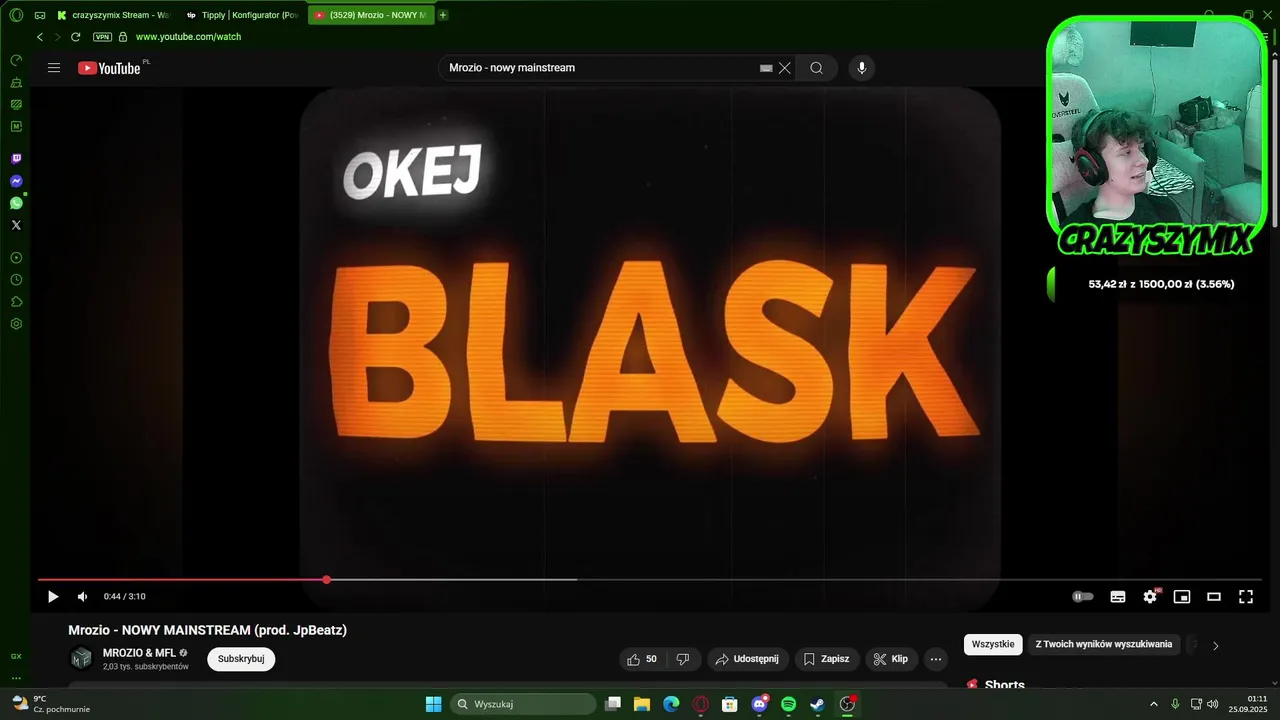The width and height of the screenshot is (1280, 720).
Task: Enter fullscreen video mode
Action: (1246, 597)
